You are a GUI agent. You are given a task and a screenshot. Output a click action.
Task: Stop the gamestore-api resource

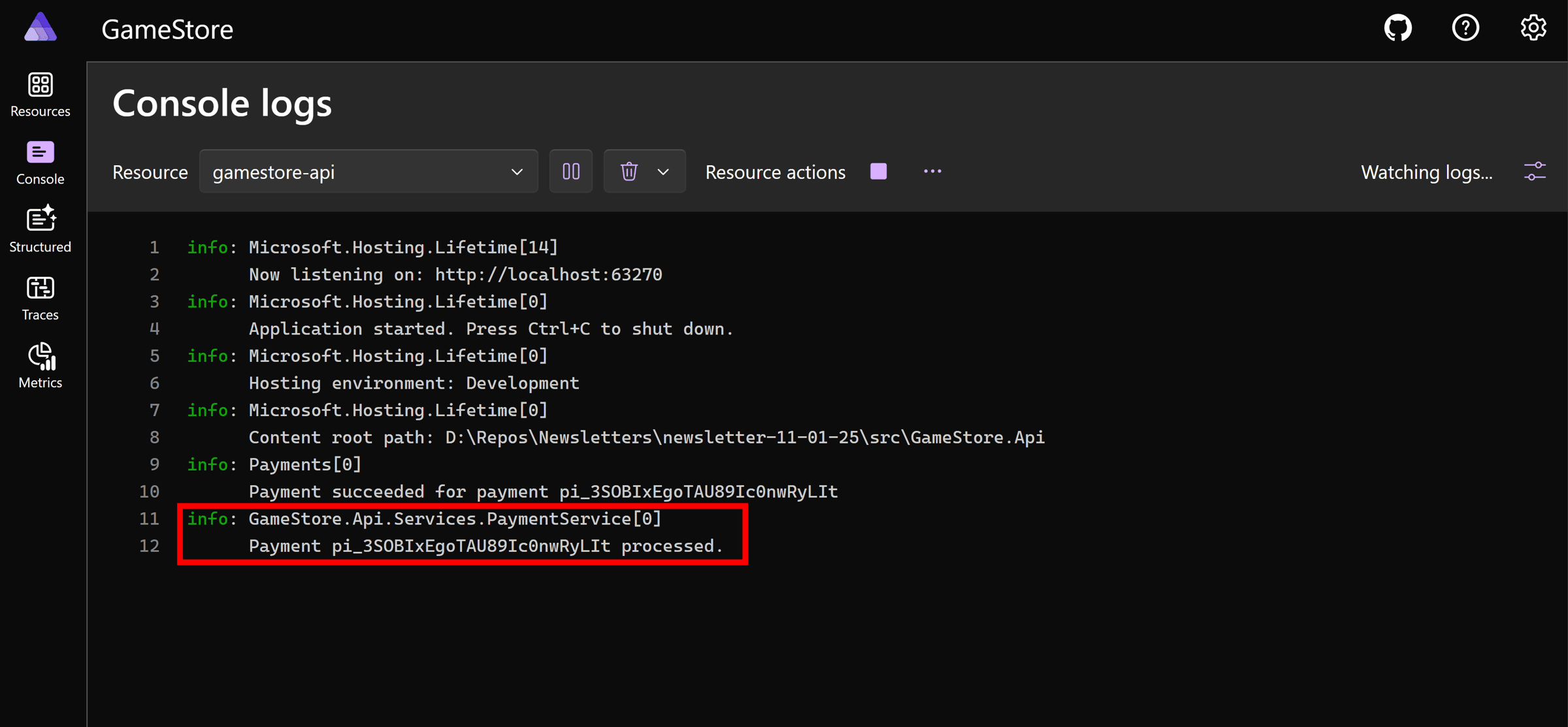click(878, 172)
